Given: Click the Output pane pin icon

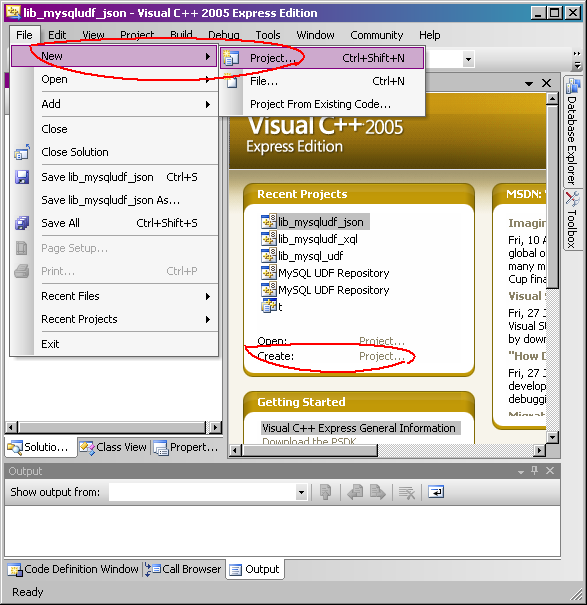Looking at the screenshot, I should click(535, 471).
